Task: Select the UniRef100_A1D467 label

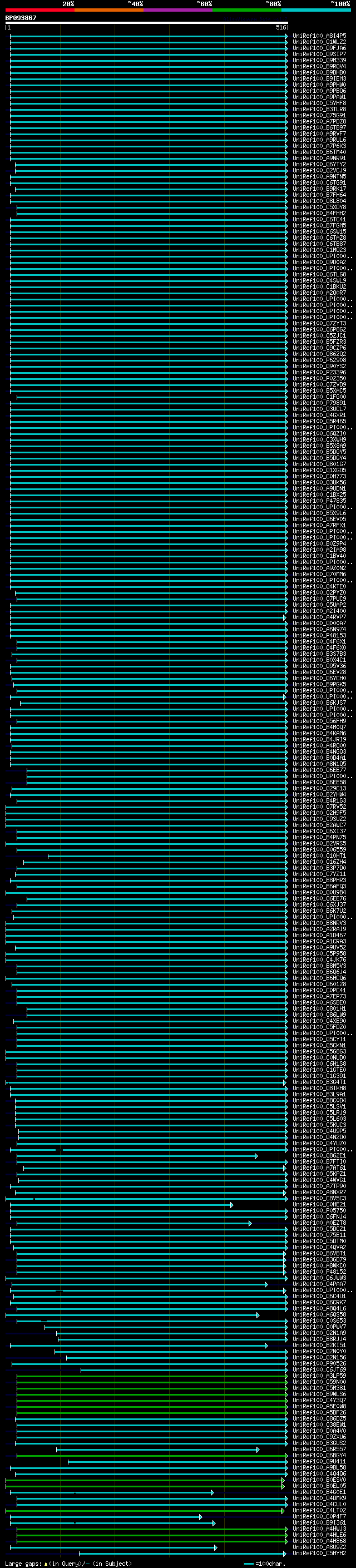Action: tap(319, 935)
